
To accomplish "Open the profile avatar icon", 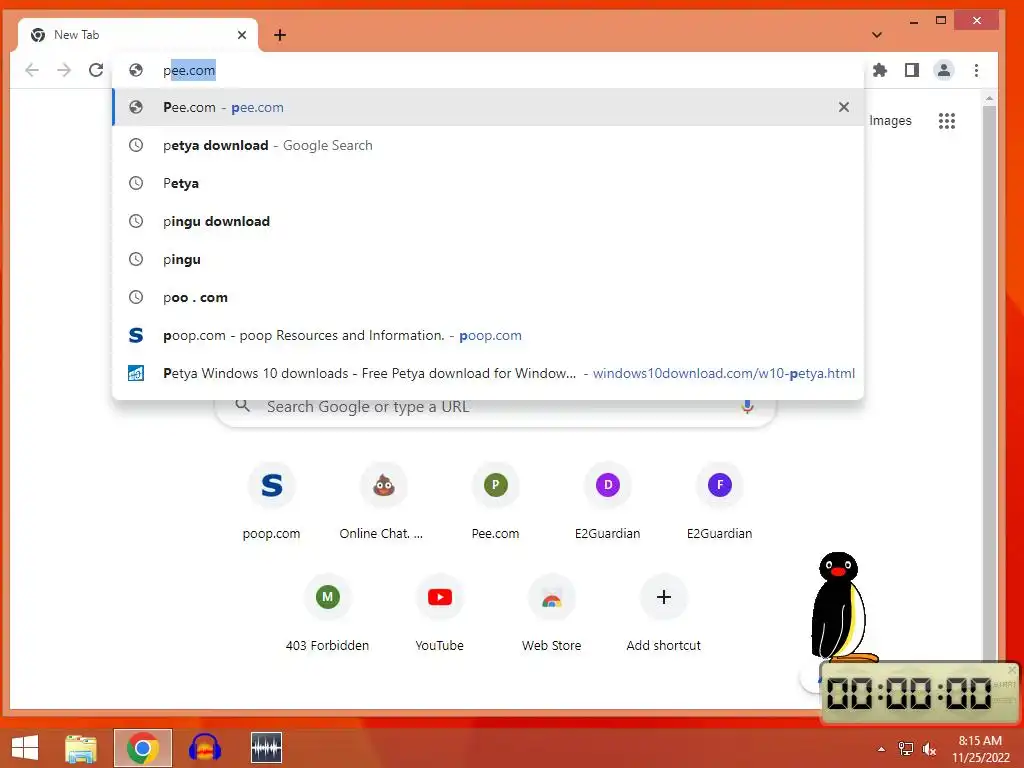I will [944, 70].
